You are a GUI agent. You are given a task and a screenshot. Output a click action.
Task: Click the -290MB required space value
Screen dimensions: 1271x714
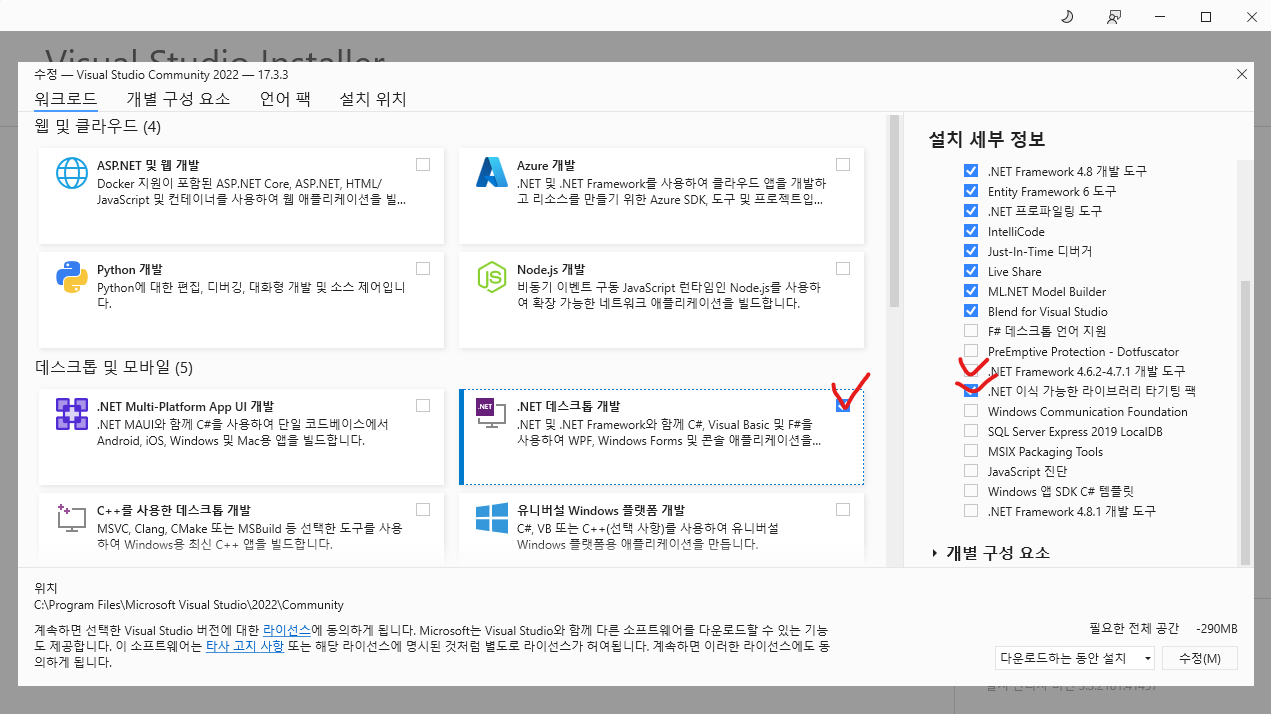(1217, 629)
